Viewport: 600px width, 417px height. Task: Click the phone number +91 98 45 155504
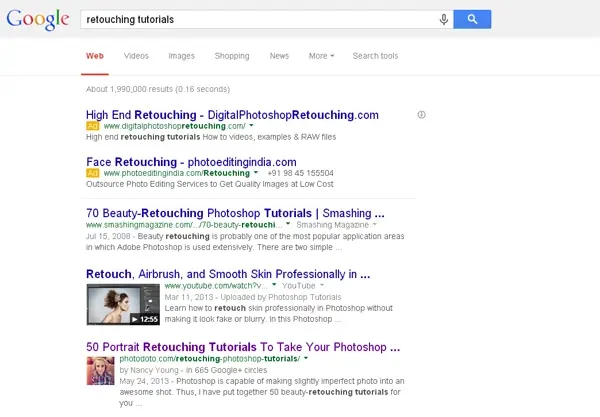300,173
